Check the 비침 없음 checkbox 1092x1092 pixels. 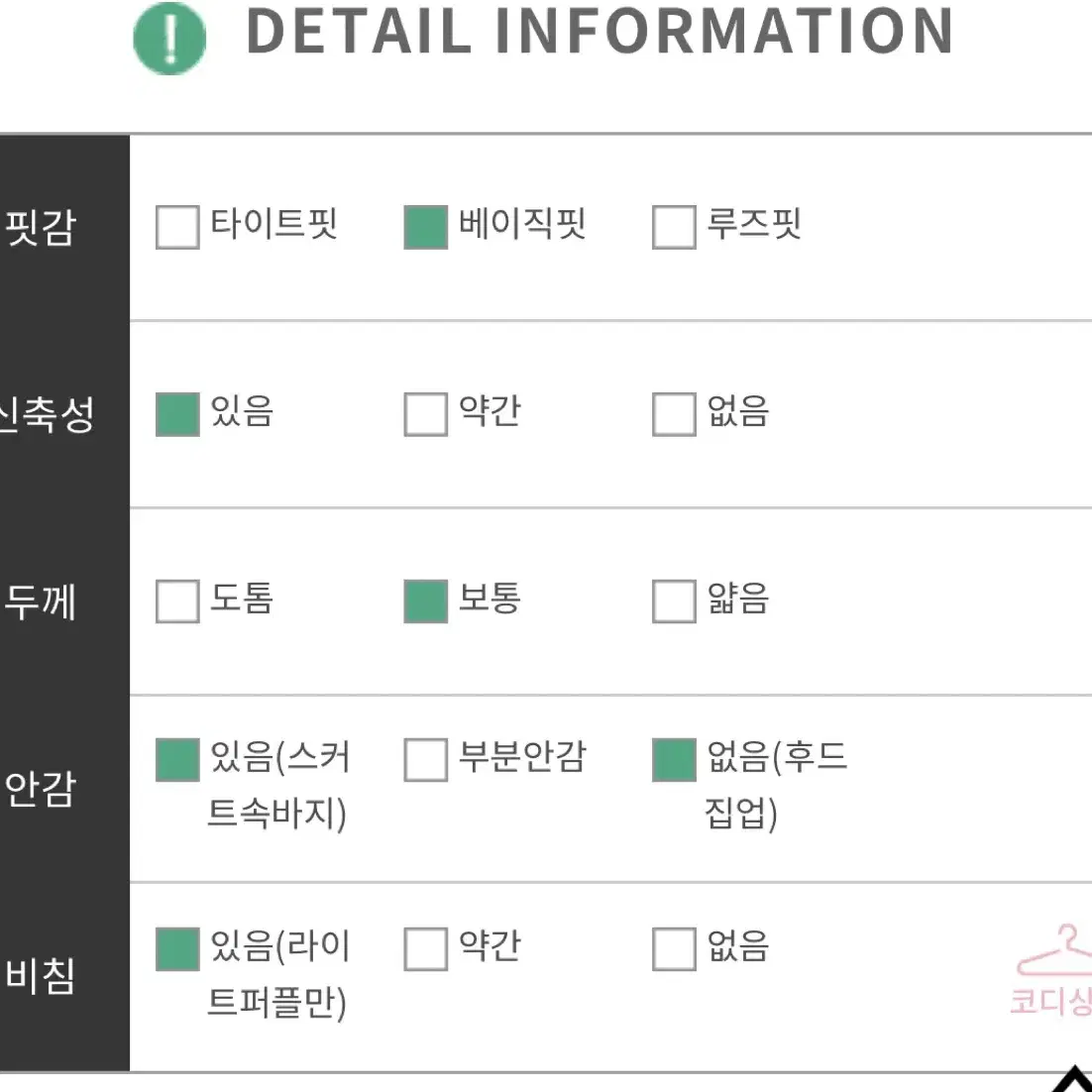(674, 948)
